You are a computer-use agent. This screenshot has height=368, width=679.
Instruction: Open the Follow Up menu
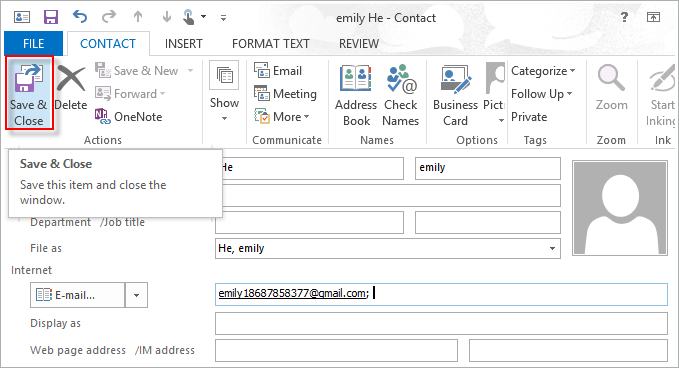pos(542,94)
